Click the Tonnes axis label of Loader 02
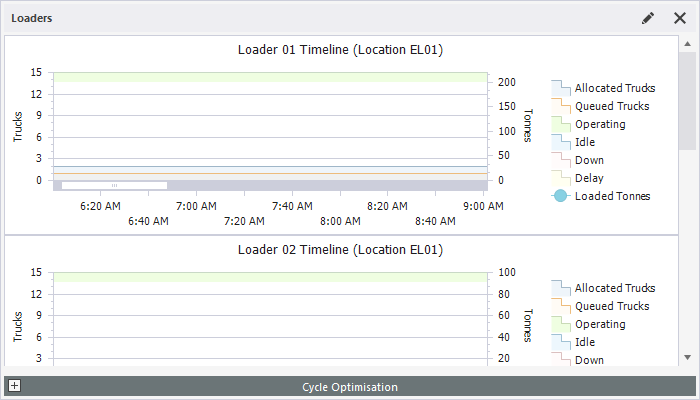The height and width of the screenshot is (400, 700). click(528, 326)
